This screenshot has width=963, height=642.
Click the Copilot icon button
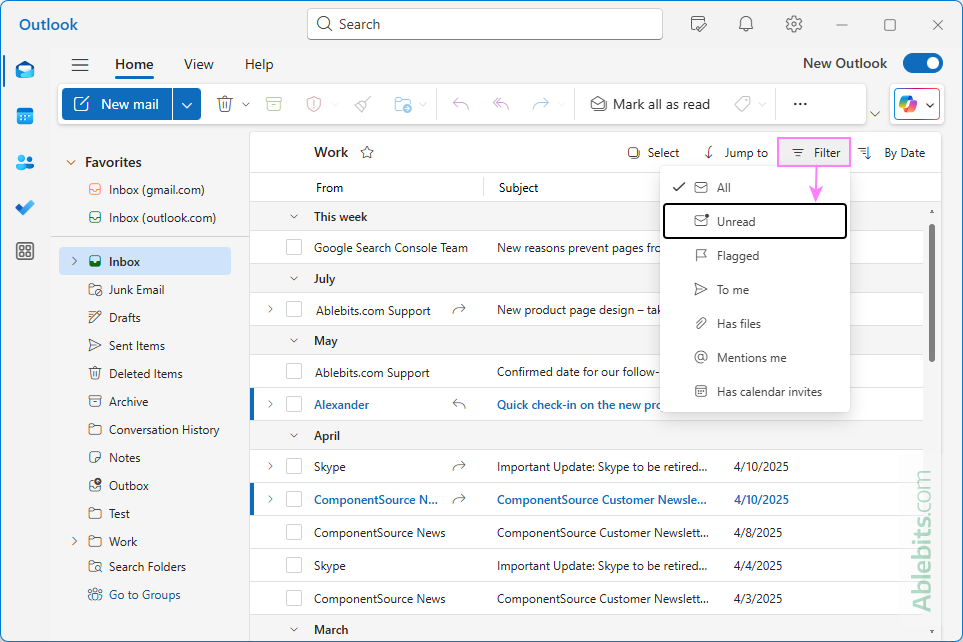tap(907, 104)
